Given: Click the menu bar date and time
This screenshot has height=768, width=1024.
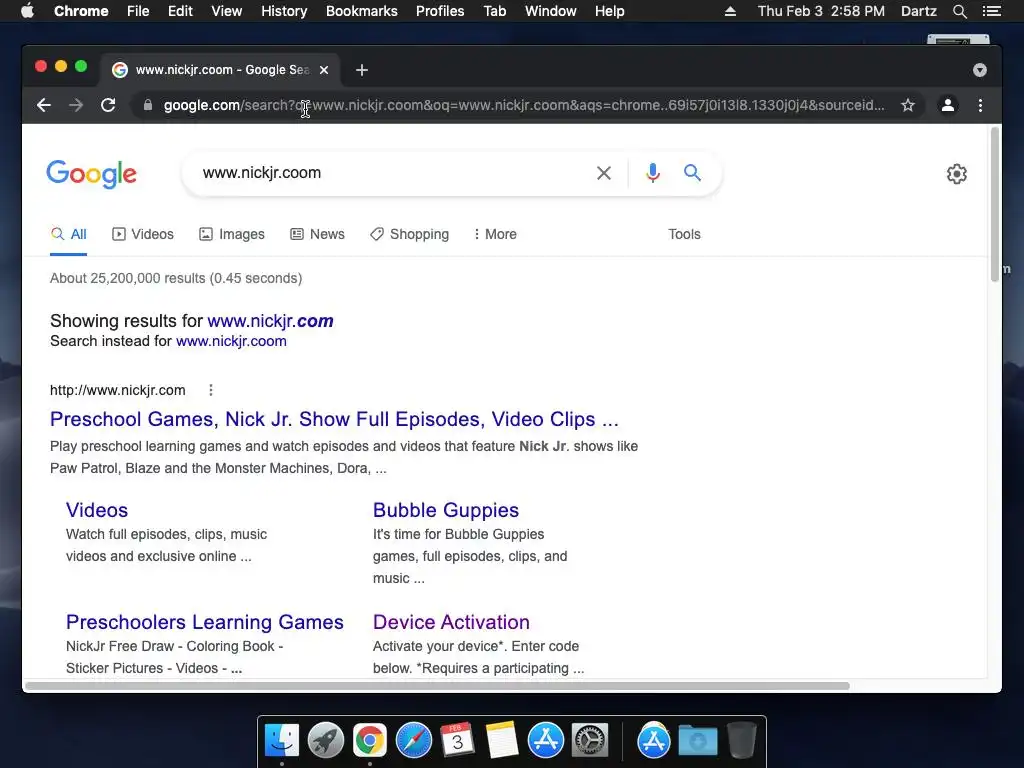Looking at the screenshot, I should pos(821,11).
